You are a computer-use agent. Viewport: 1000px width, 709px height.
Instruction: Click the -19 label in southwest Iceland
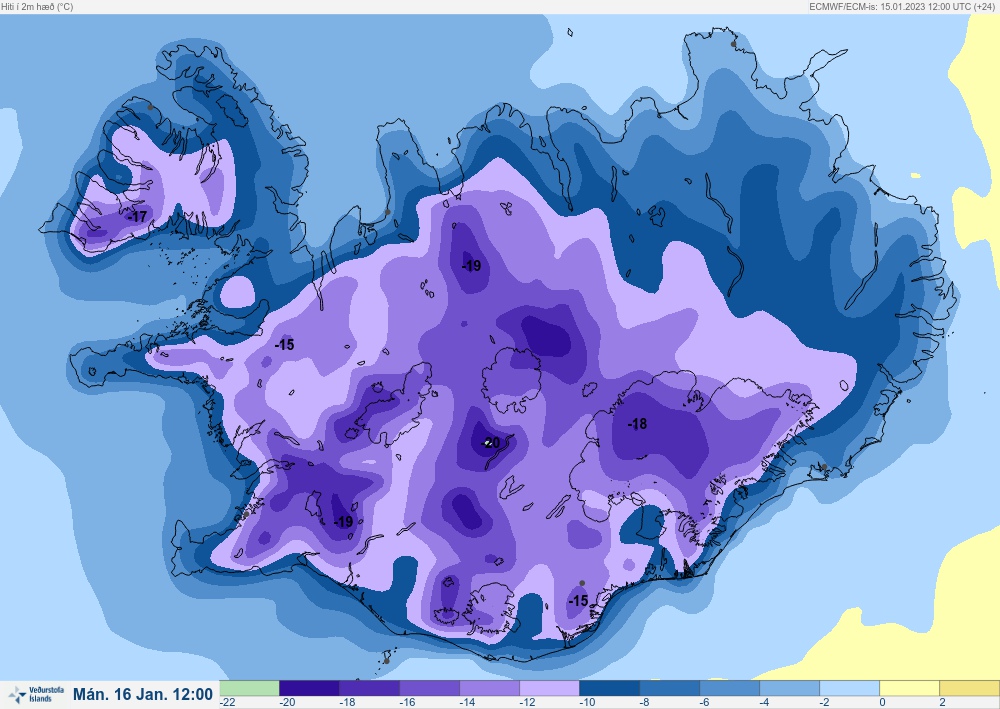[343, 522]
